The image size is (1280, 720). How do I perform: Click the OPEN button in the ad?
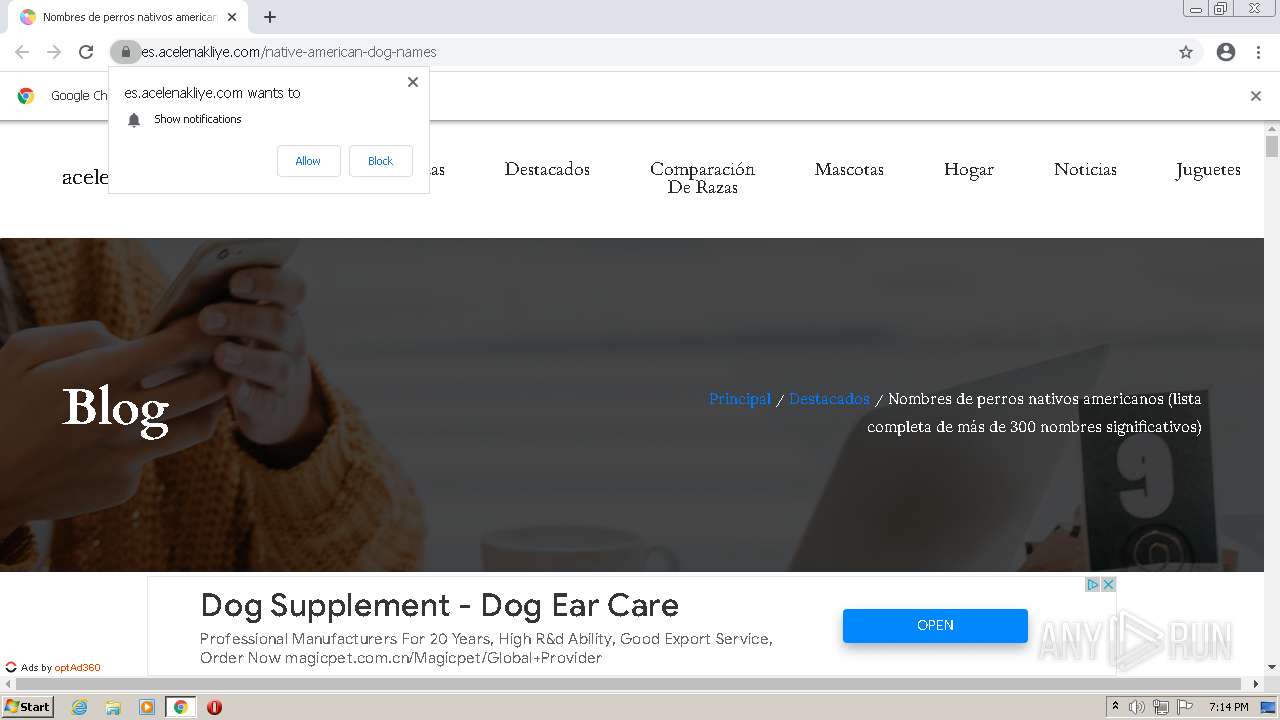pos(935,625)
